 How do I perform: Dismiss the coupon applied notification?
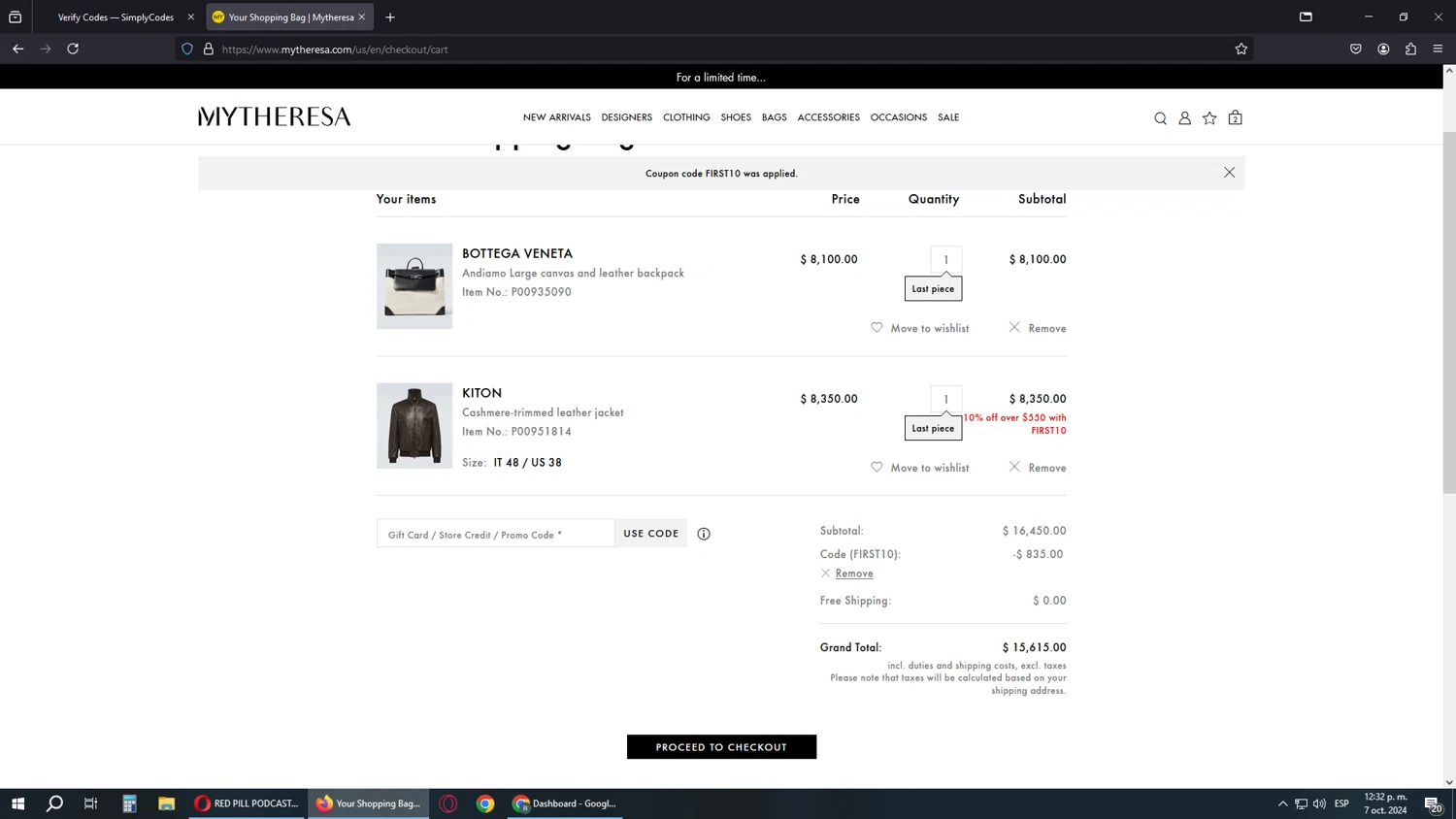1229,173
